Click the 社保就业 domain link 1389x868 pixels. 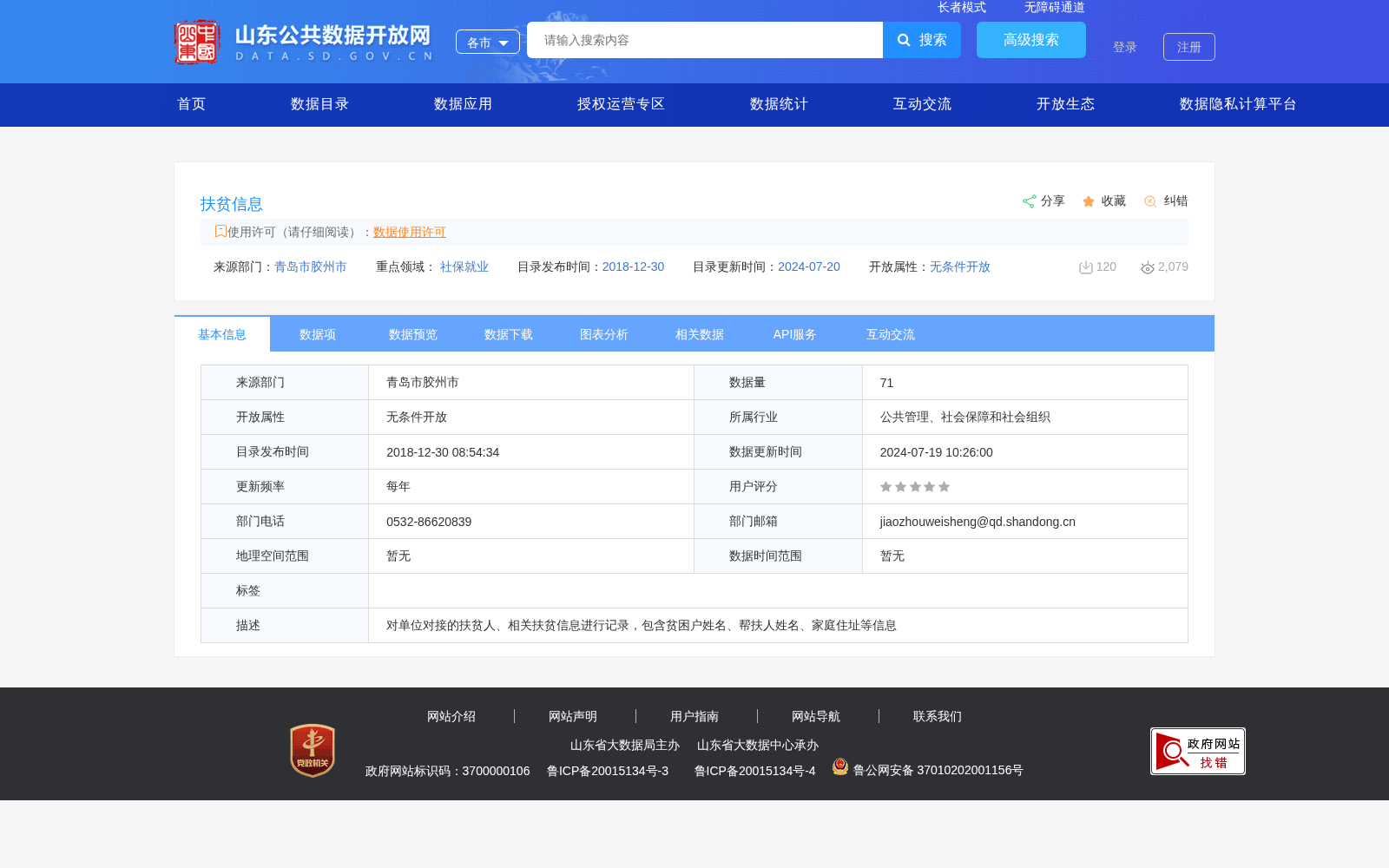click(x=464, y=266)
